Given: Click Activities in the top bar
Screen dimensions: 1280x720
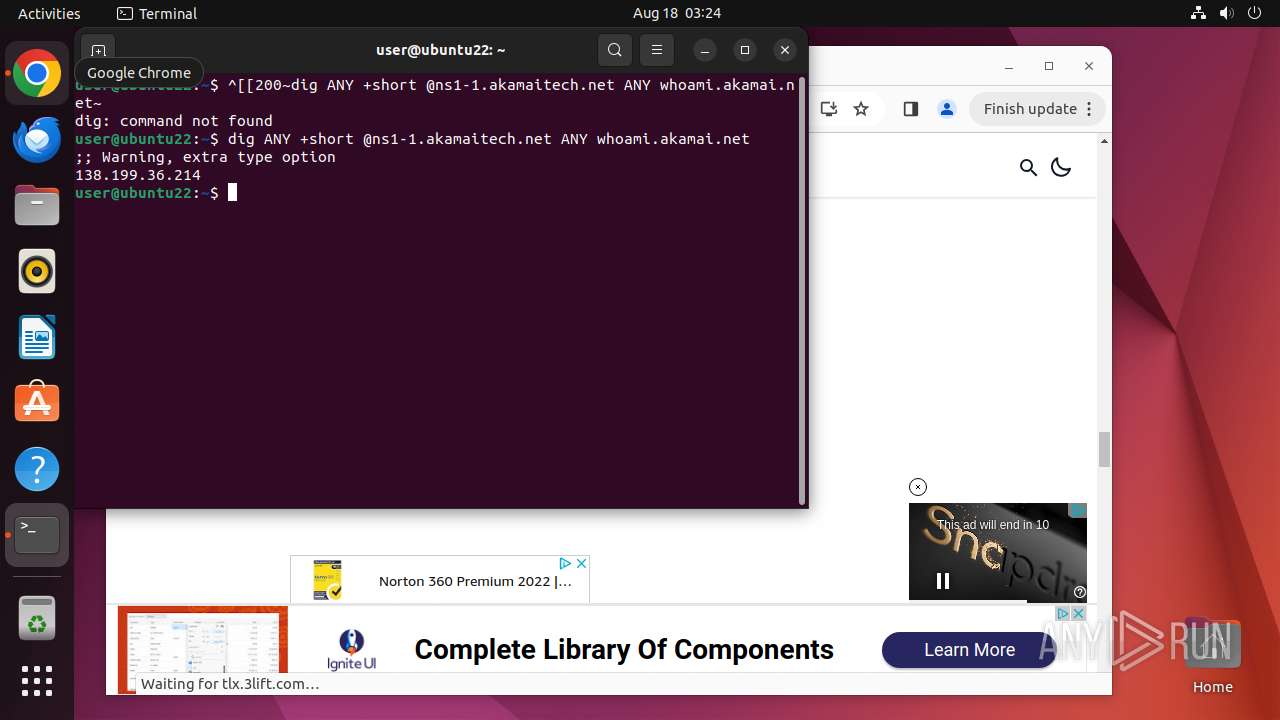Looking at the screenshot, I should (x=49, y=13).
